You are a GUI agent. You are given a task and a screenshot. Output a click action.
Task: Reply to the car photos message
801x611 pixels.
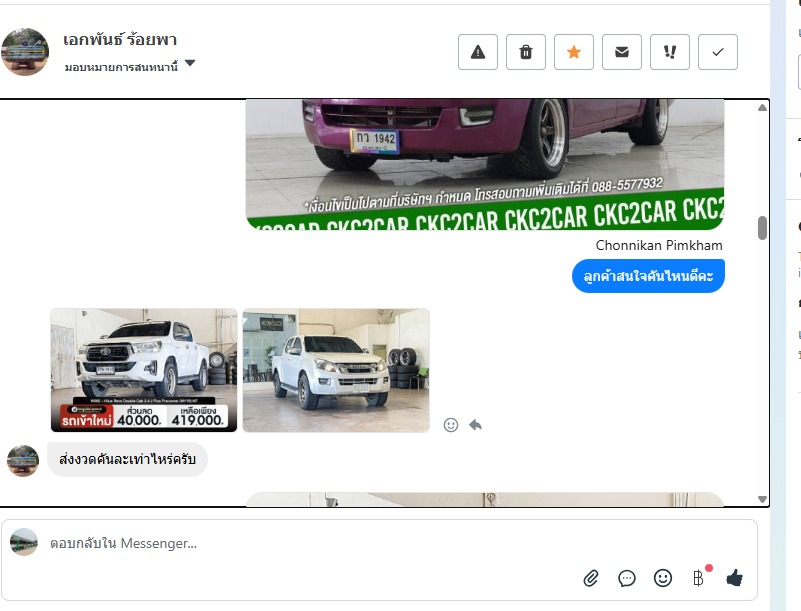coord(475,425)
